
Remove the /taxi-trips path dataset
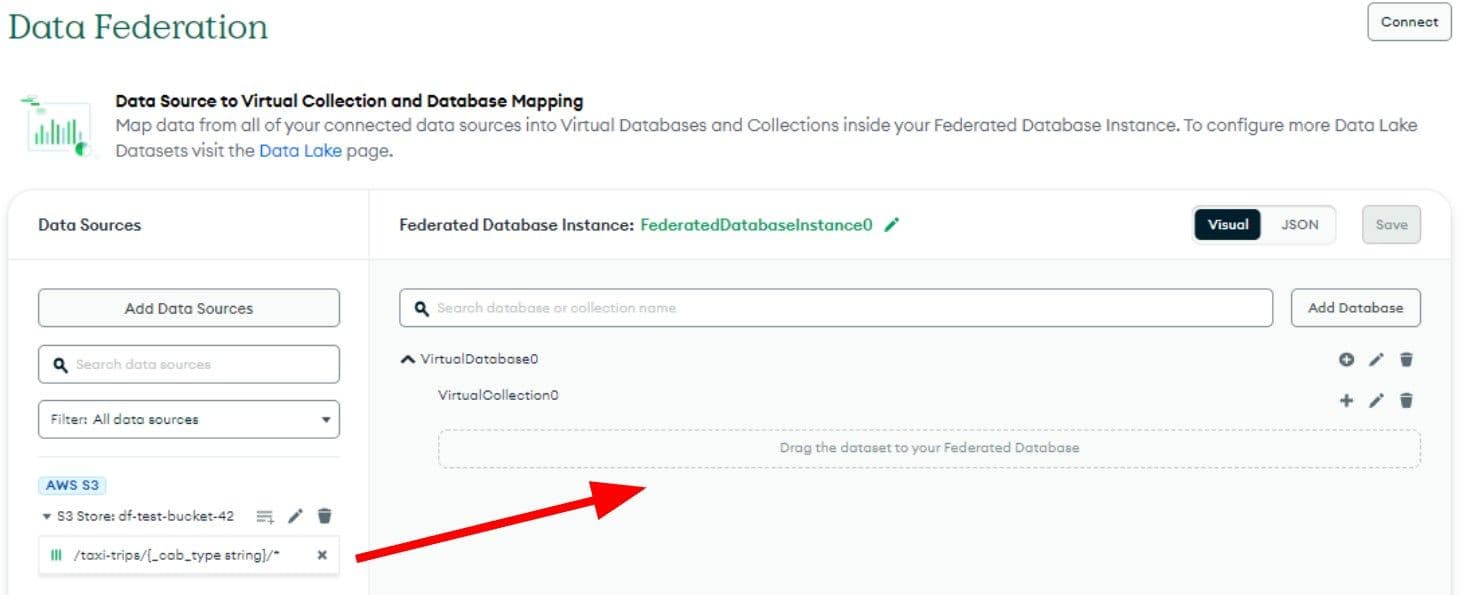(322, 555)
